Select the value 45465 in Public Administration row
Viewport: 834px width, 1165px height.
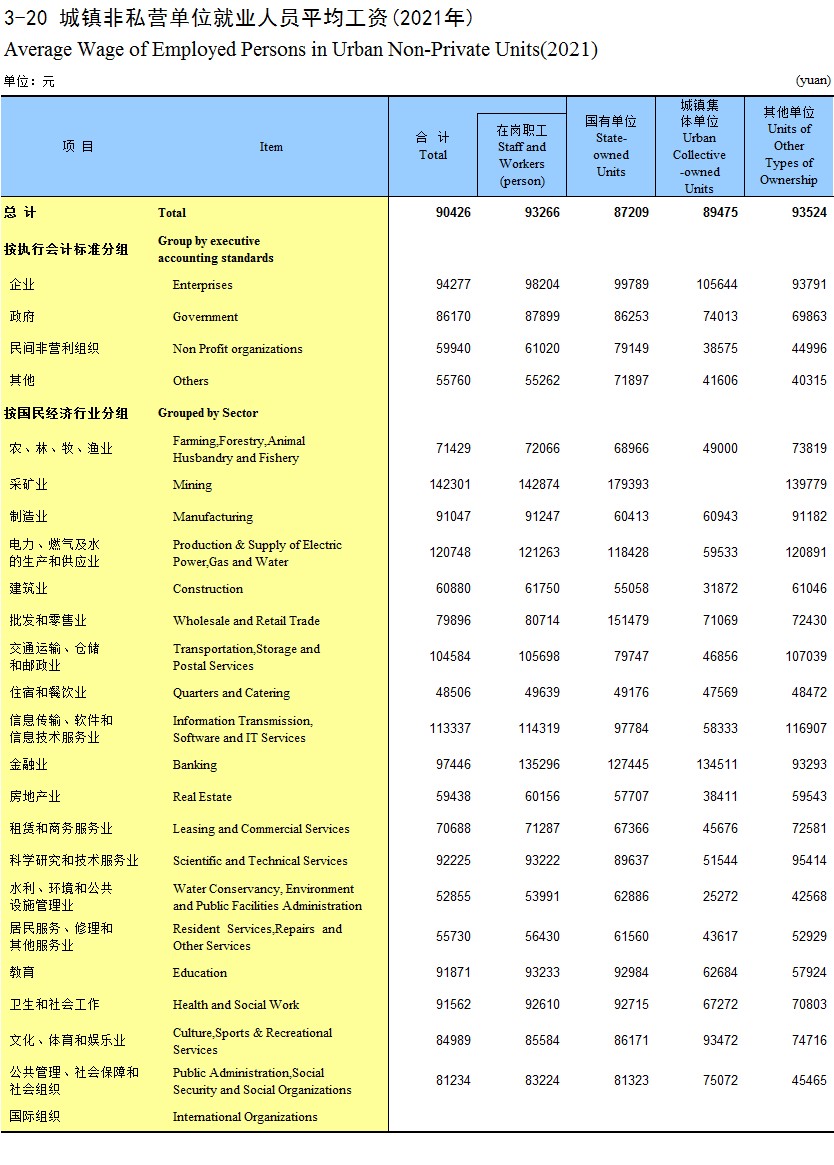pyautogui.click(x=809, y=1081)
